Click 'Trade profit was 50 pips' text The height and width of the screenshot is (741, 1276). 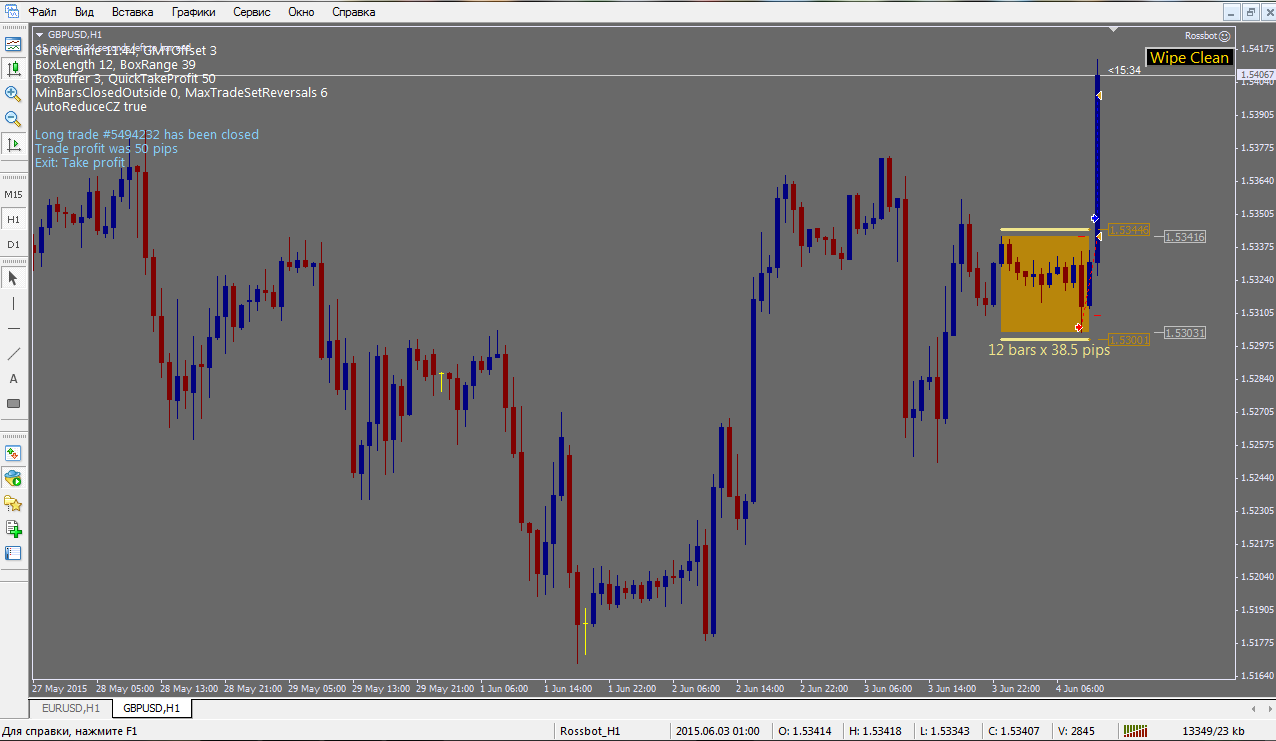pyautogui.click(x=106, y=149)
